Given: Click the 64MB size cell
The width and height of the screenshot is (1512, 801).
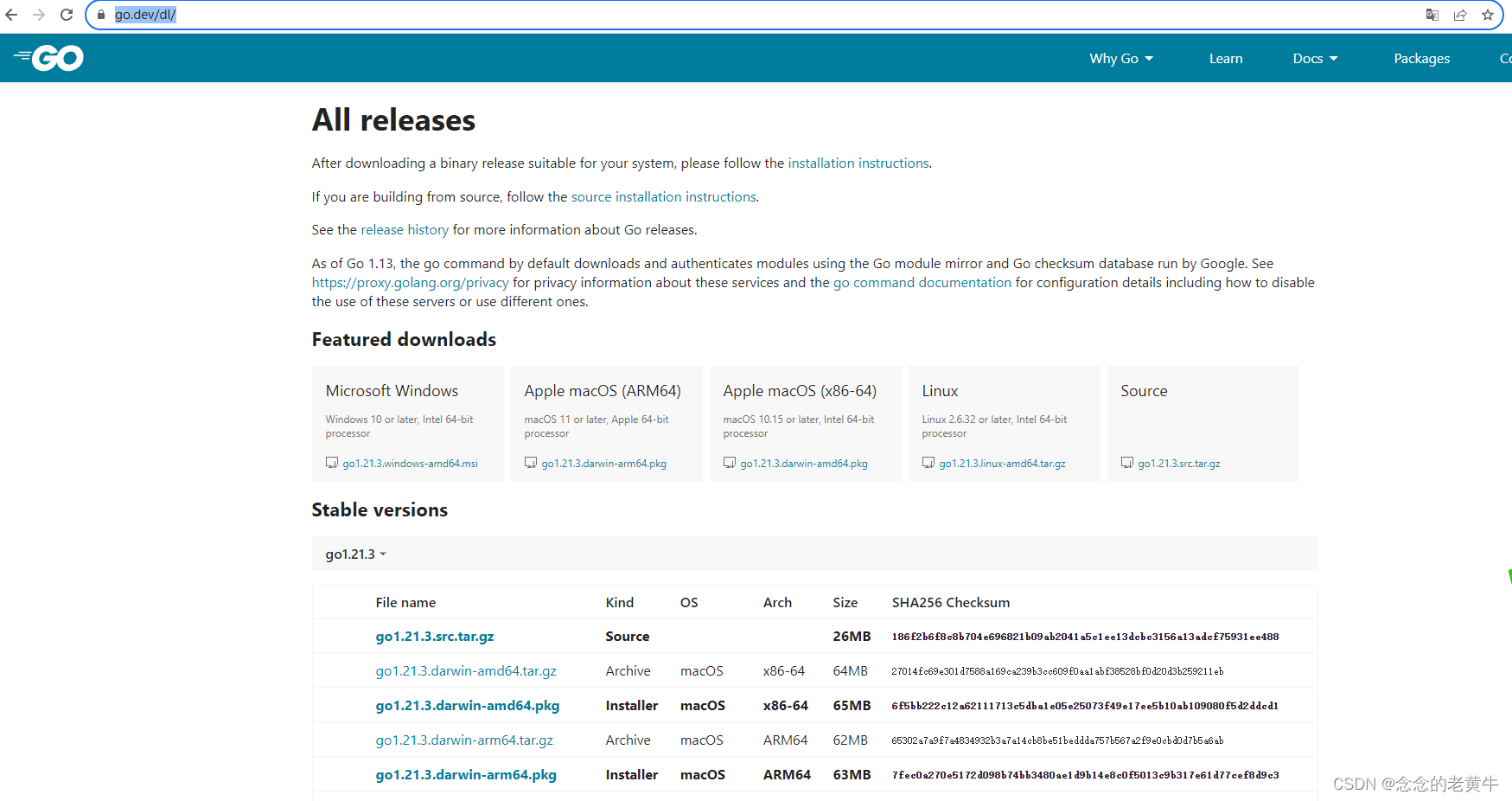Looking at the screenshot, I should 851,671.
